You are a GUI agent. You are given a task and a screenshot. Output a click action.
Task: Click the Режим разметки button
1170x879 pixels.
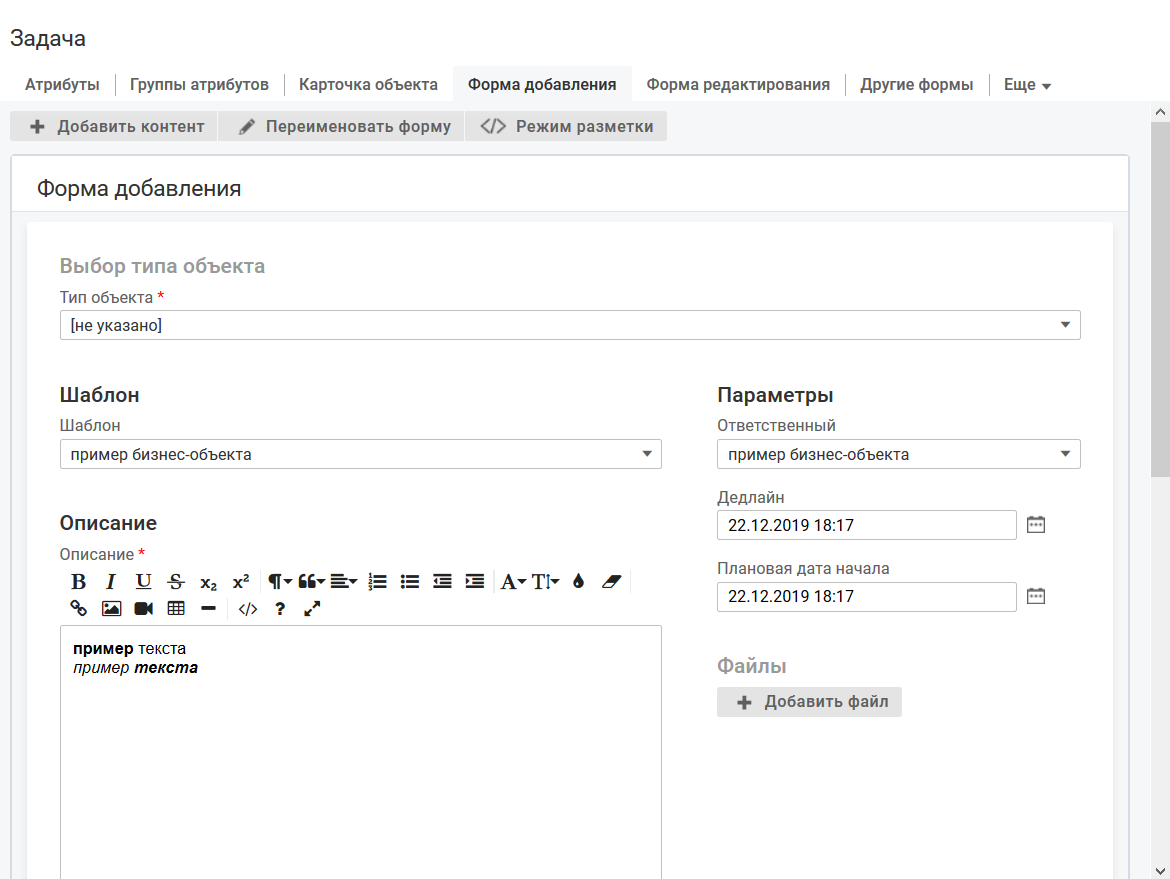pyautogui.click(x=566, y=127)
